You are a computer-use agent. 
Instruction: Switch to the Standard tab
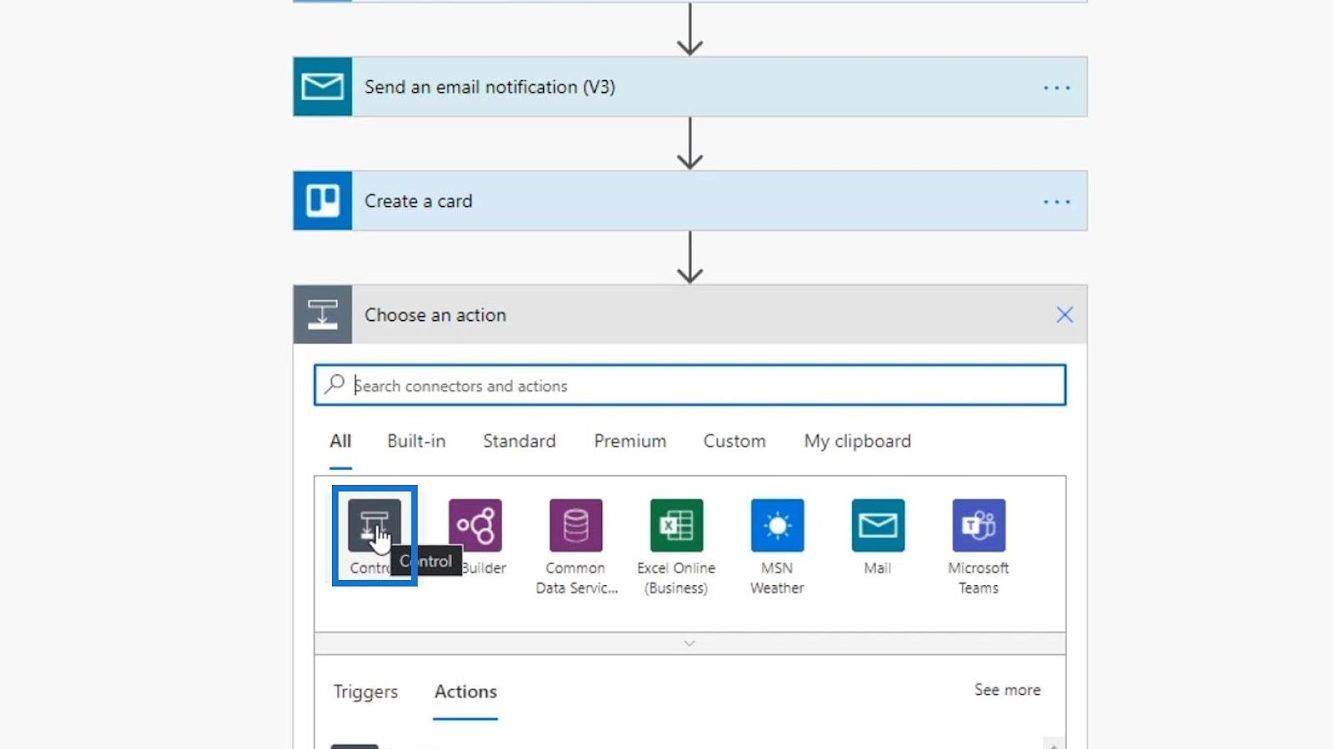tap(519, 441)
